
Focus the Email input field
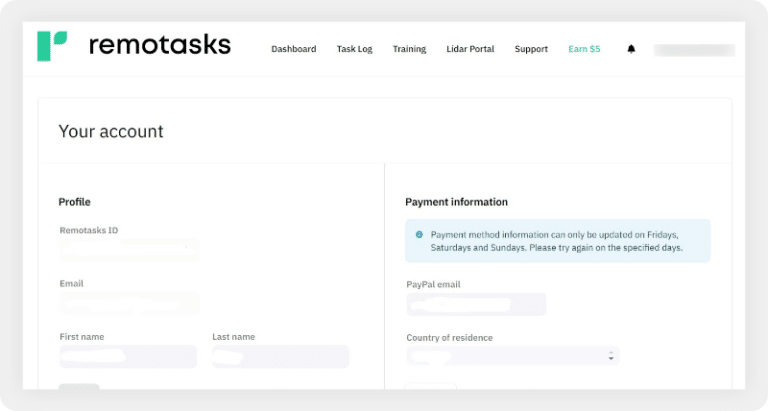[x=128, y=303]
